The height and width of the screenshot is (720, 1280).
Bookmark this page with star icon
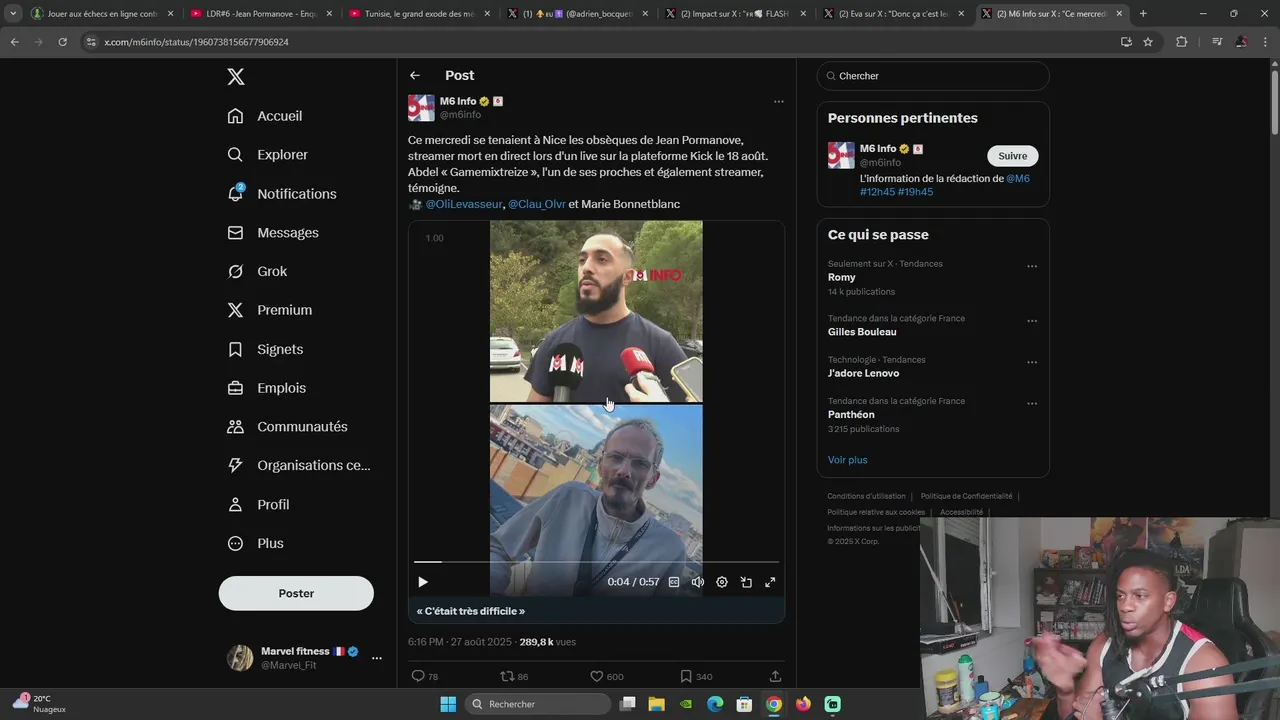click(x=1148, y=42)
